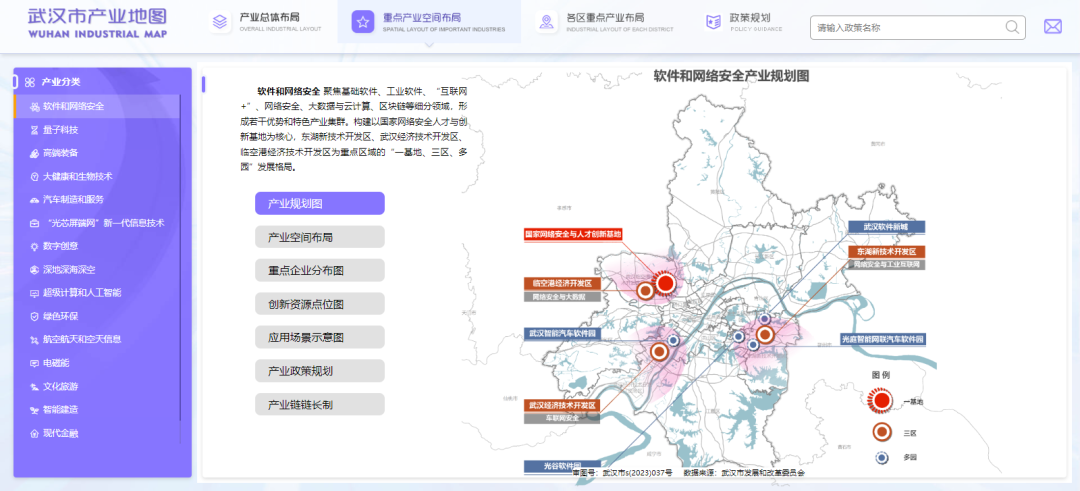Open the 产业总体布局 tab
Screen dimensions: 1080x491
265,22
